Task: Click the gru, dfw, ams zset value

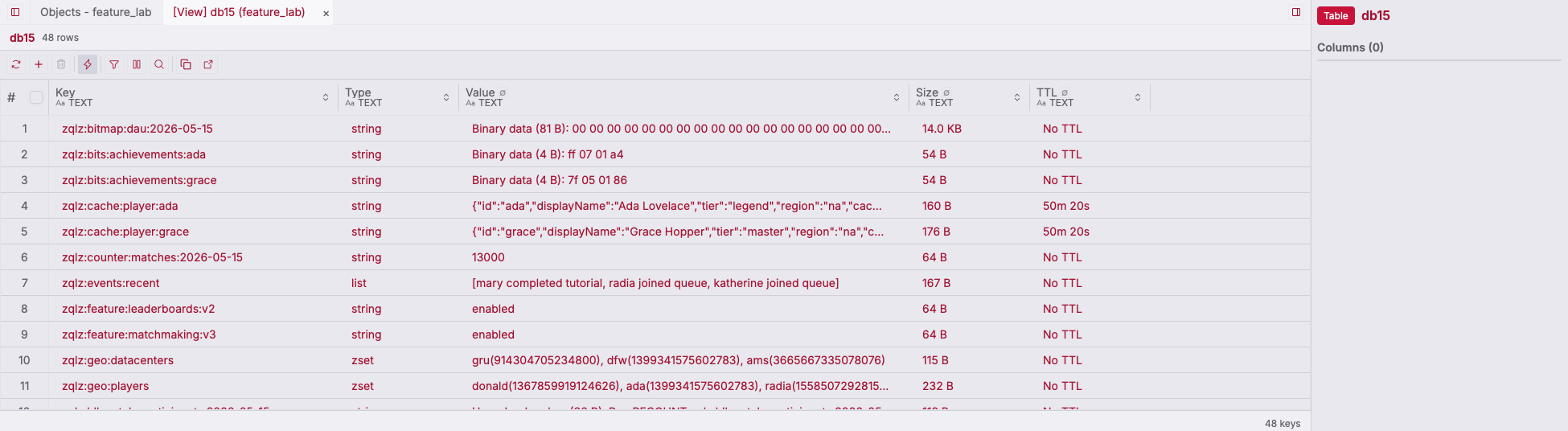Action: (683, 360)
